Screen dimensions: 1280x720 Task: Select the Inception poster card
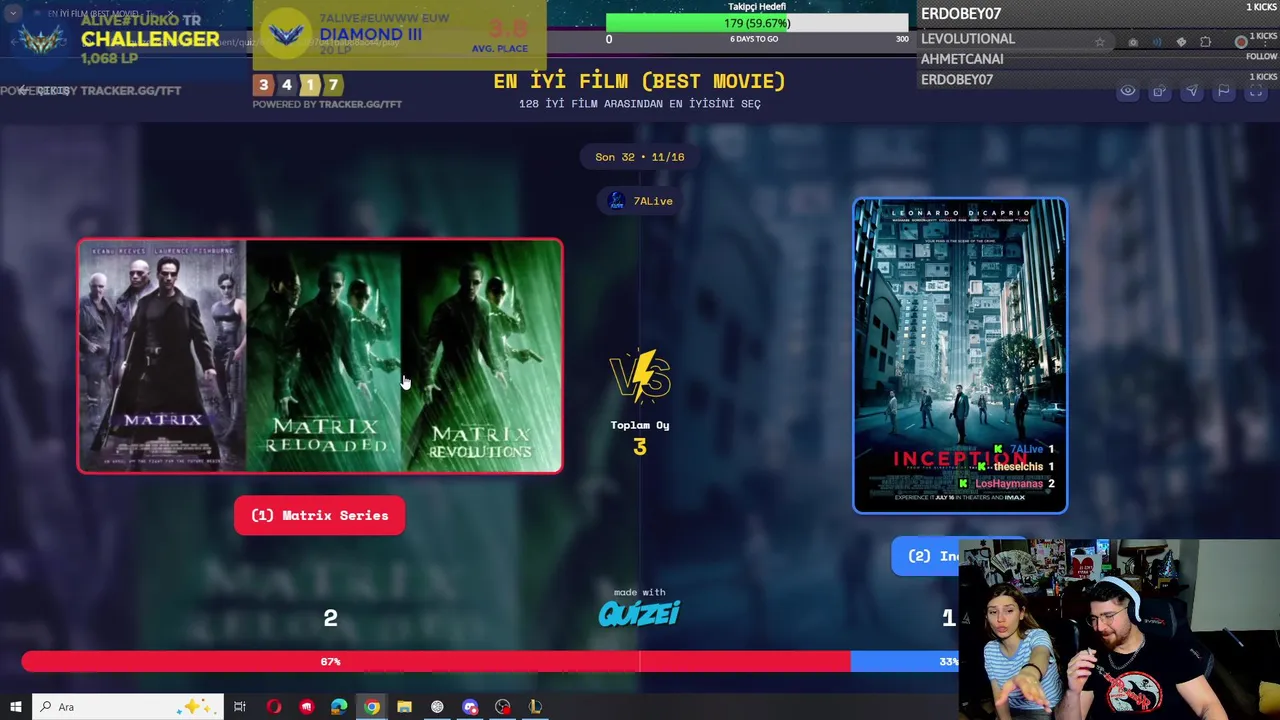pos(960,355)
